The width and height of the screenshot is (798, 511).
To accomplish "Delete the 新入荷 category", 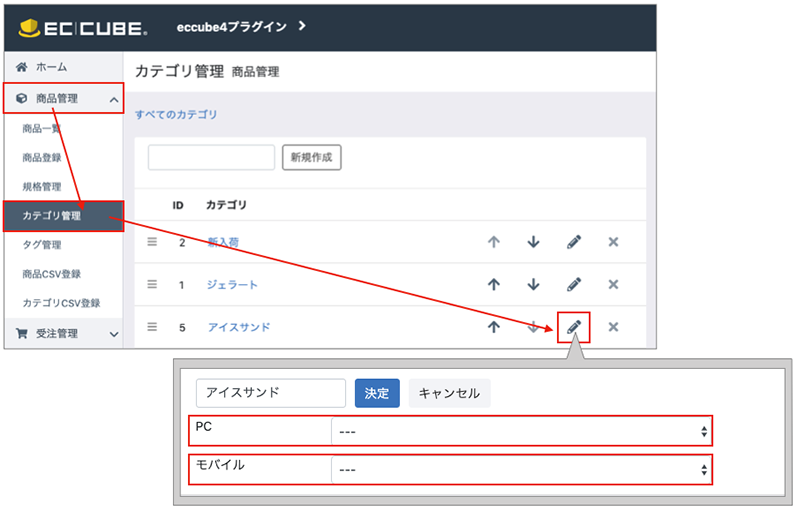I will coord(613,242).
